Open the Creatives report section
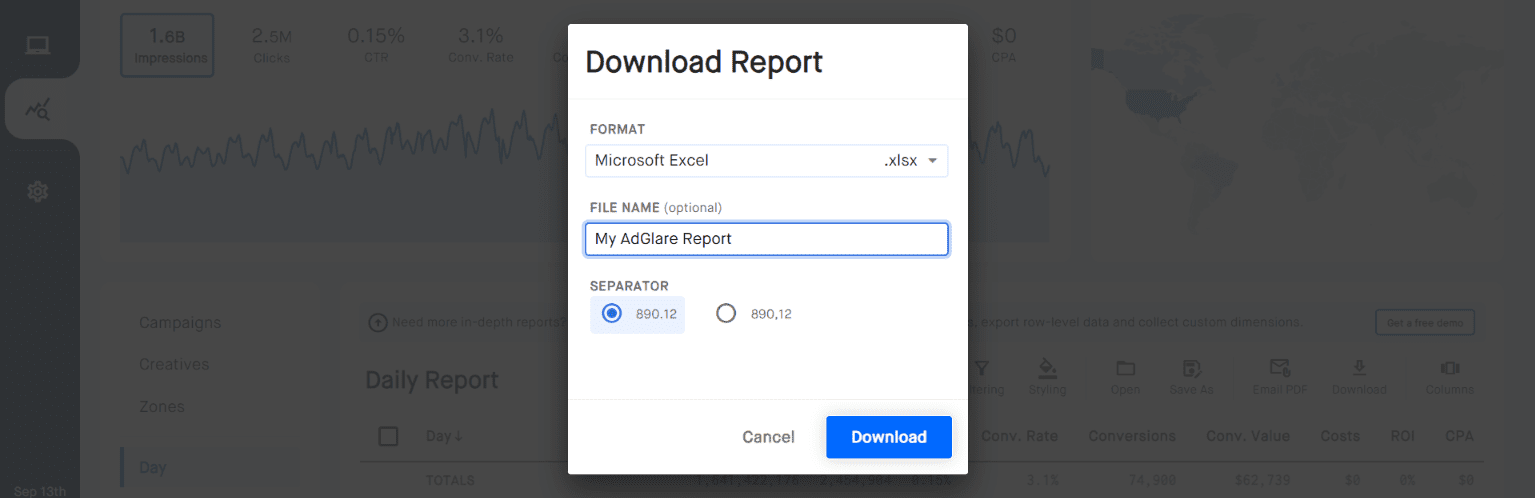The height and width of the screenshot is (498, 1535). coord(174,364)
